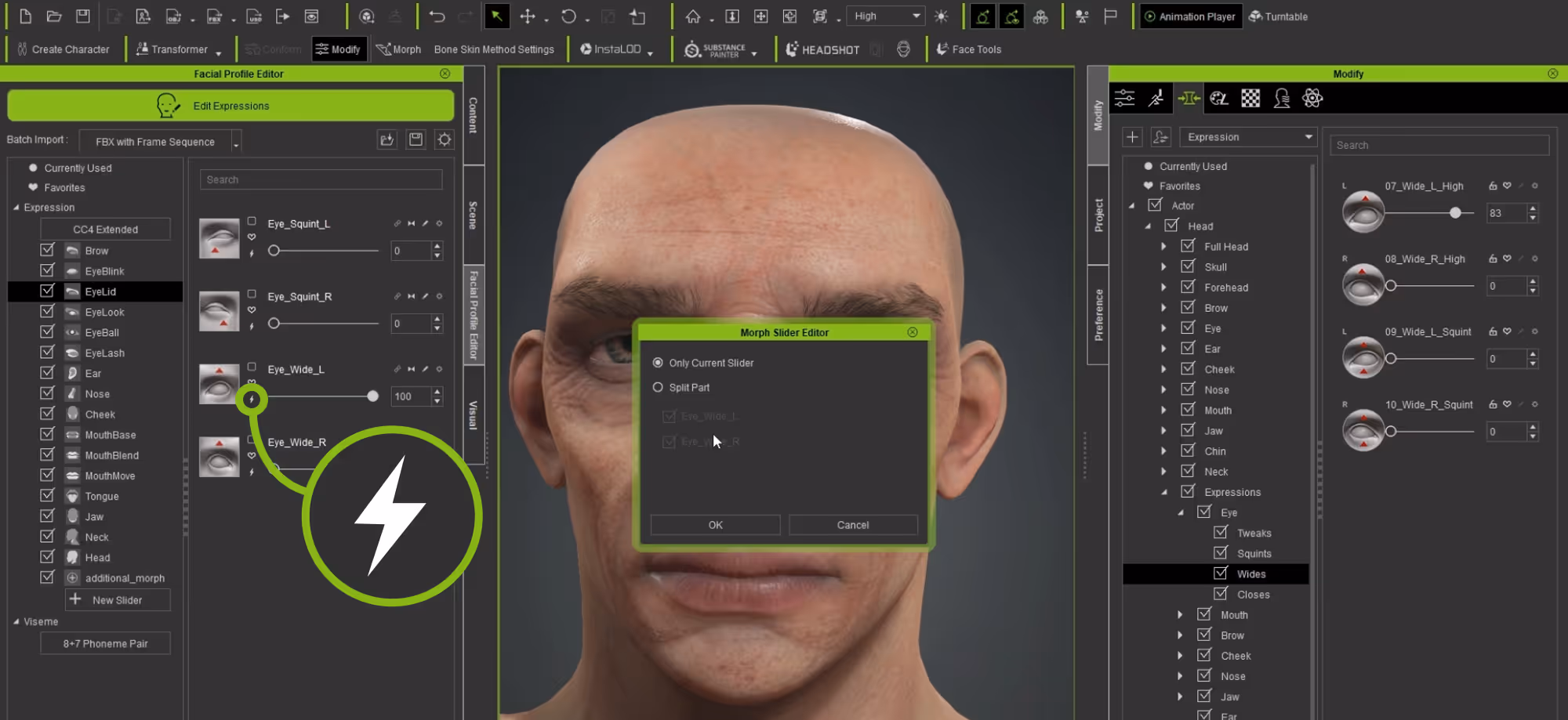Image resolution: width=1568 pixels, height=720 pixels.
Task: Open Facial Profile Editor settings gear
Action: tap(445, 139)
